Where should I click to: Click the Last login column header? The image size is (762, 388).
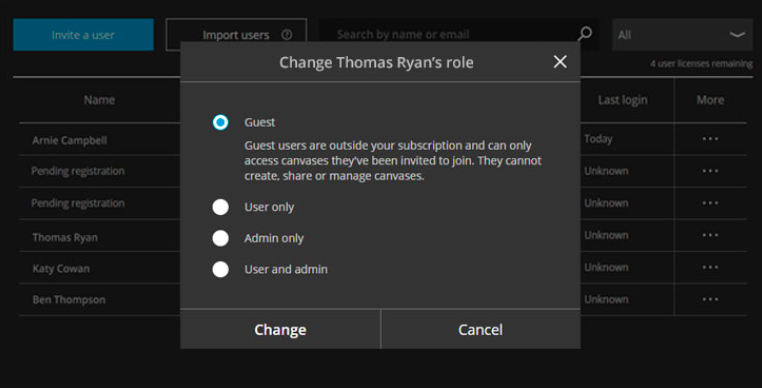pos(623,100)
